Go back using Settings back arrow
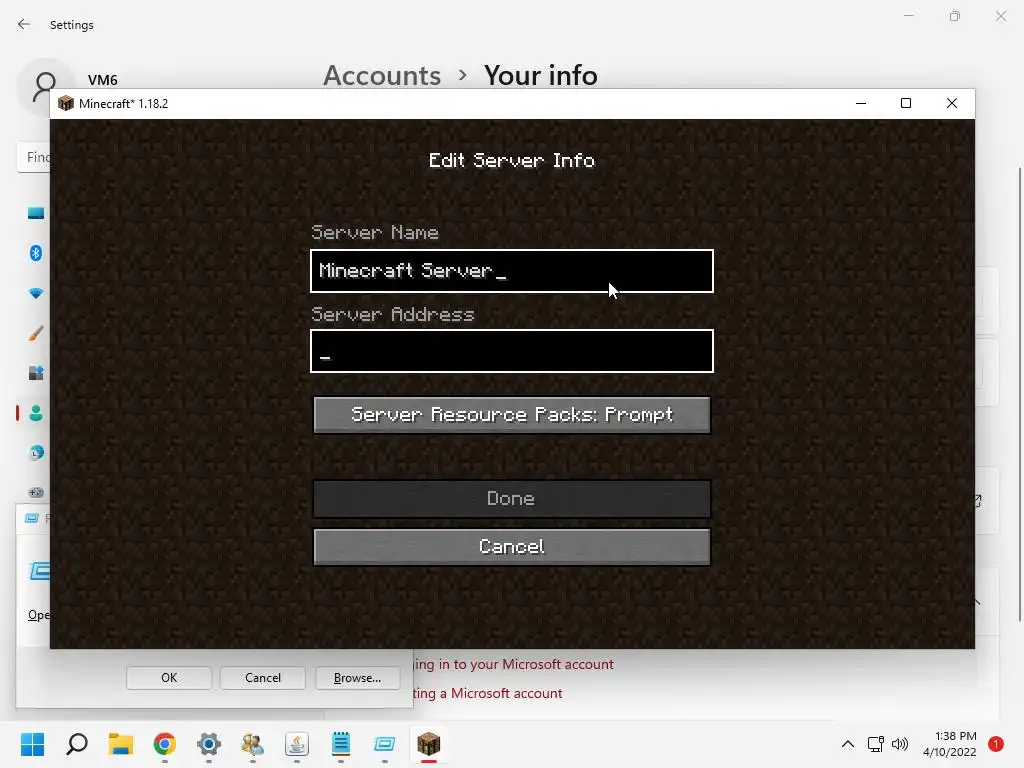 click(24, 24)
